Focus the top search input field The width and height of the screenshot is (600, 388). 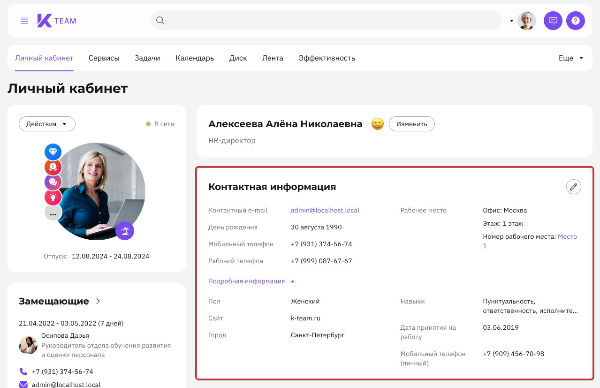(x=326, y=20)
